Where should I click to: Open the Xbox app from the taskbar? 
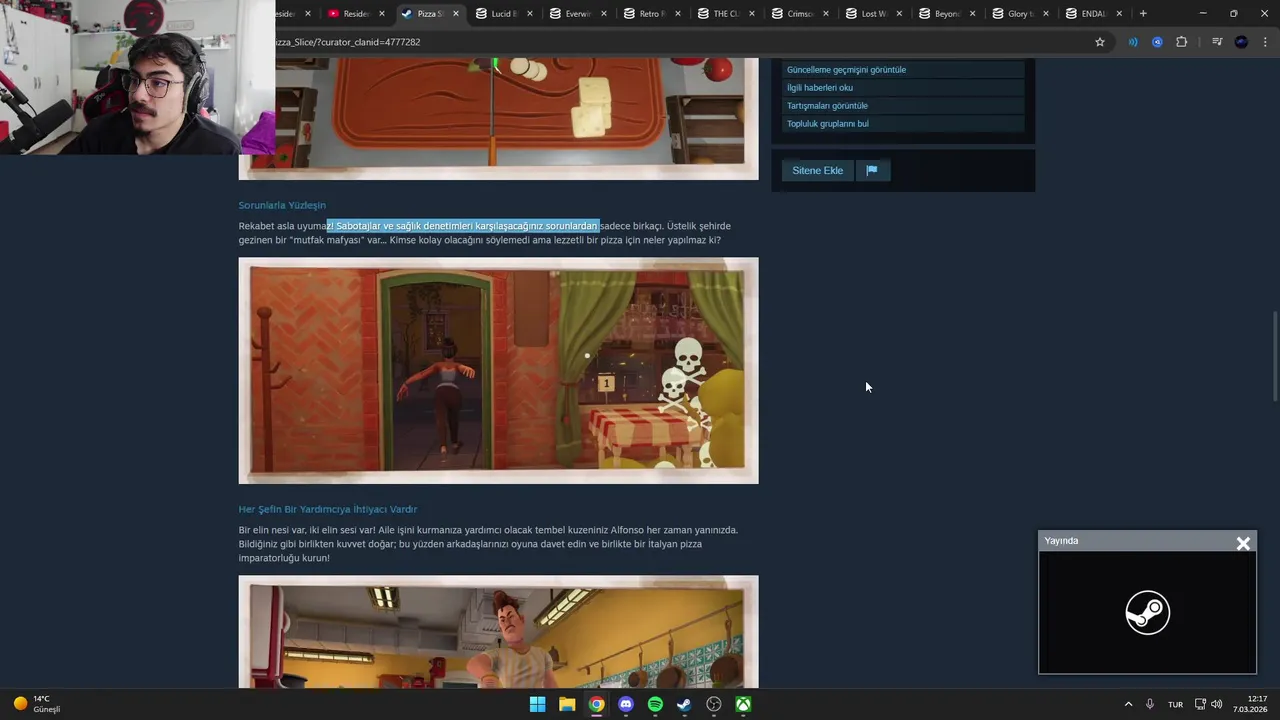pos(744,704)
